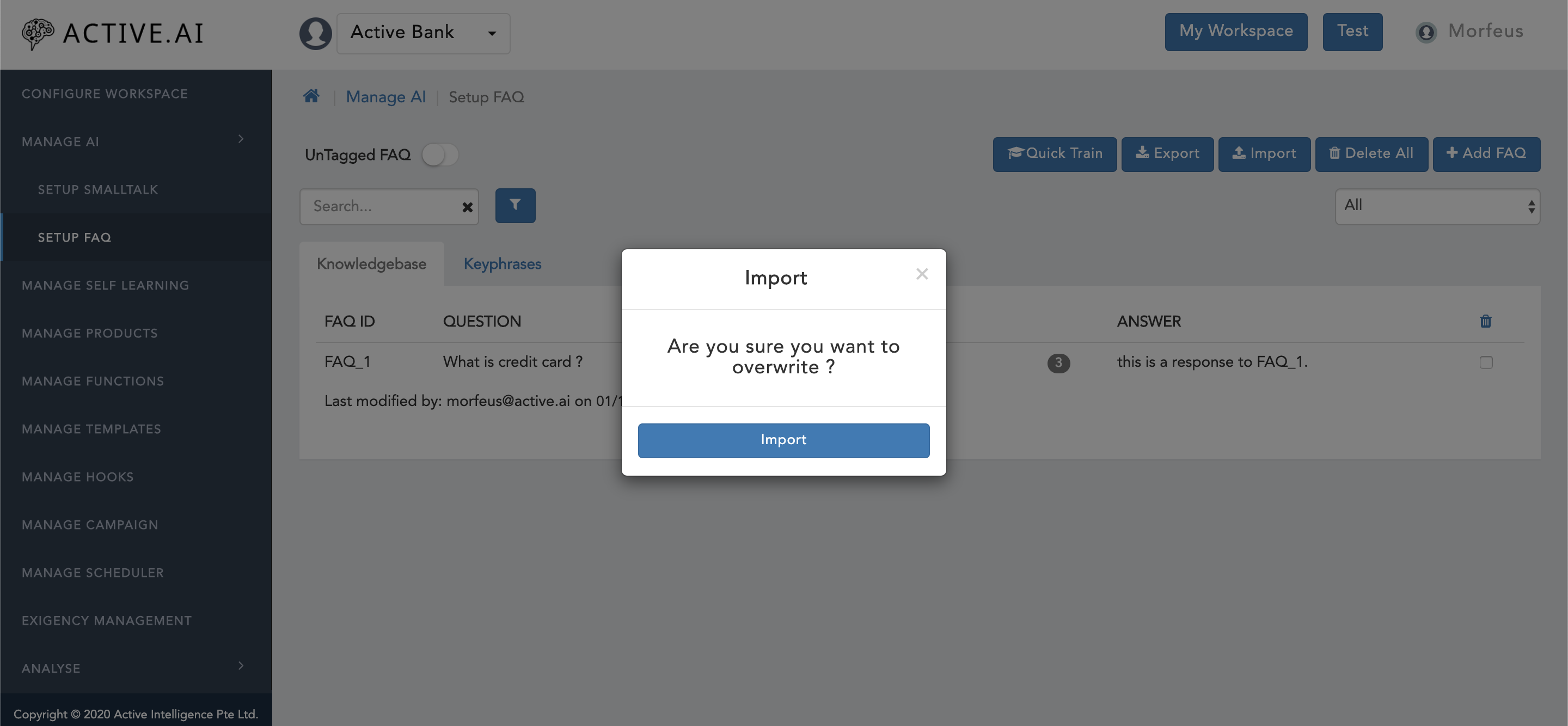Close the Import confirmation dialog
The height and width of the screenshot is (726, 1568).
922,273
